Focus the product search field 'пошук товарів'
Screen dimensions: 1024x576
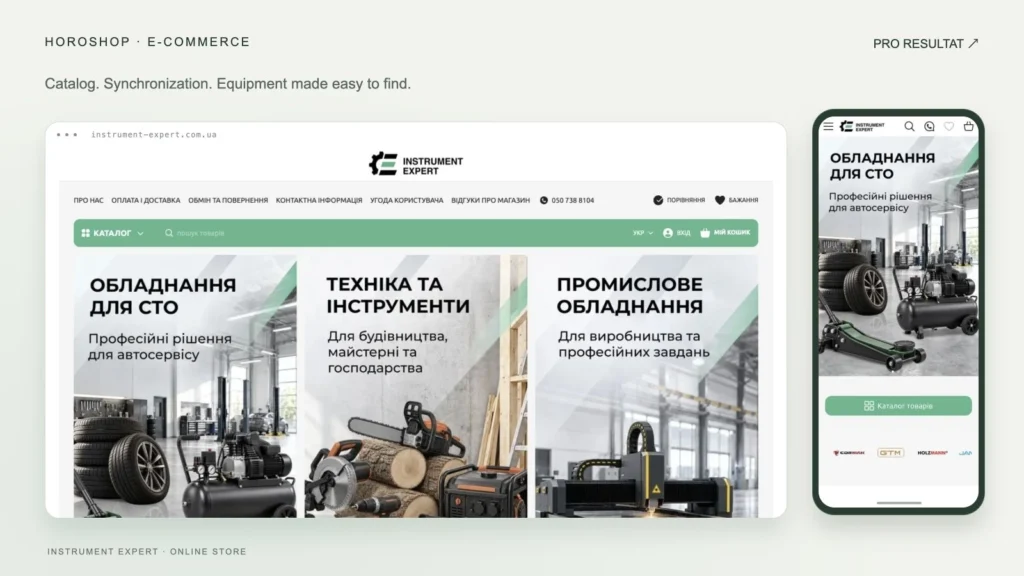point(200,233)
